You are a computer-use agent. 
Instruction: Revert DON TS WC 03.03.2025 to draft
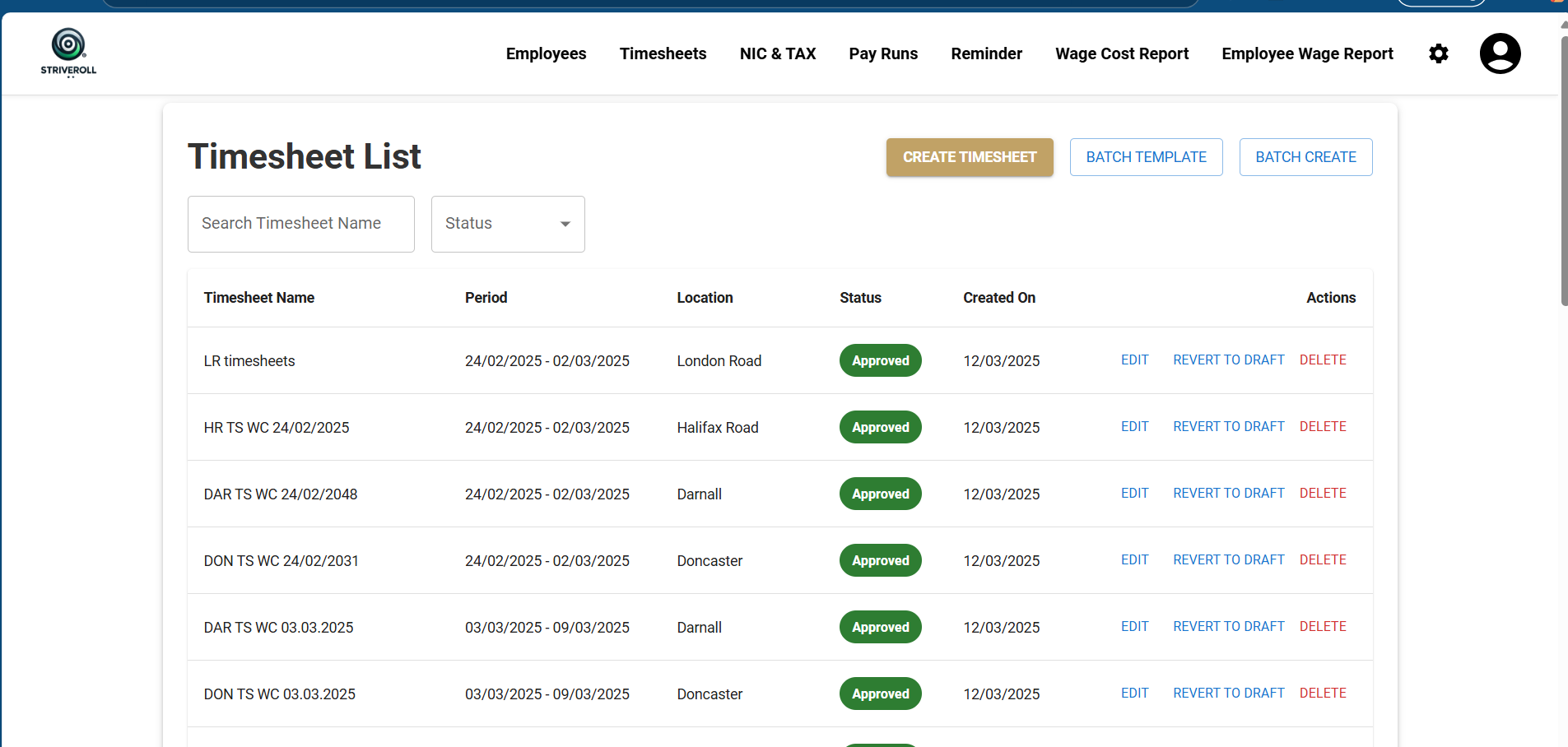(x=1228, y=694)
